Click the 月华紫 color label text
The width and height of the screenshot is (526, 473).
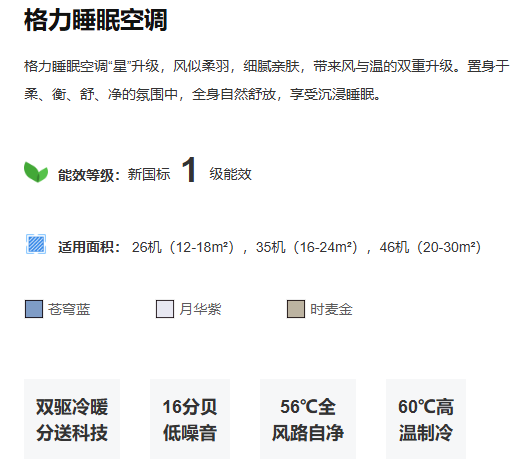click(x=200, y=309)
